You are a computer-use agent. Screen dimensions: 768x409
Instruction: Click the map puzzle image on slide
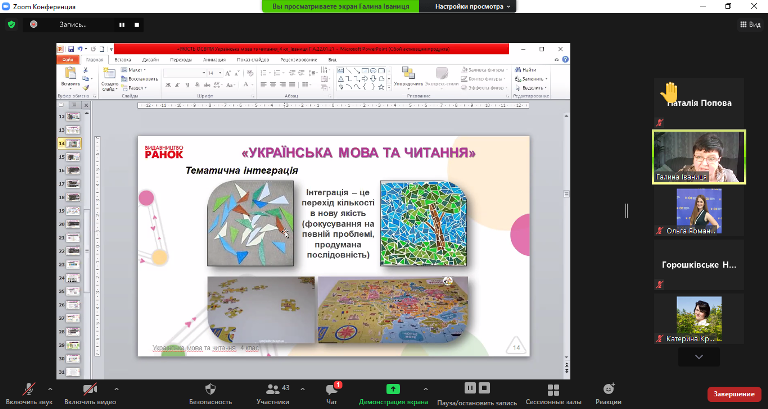[x=393, y=309]
